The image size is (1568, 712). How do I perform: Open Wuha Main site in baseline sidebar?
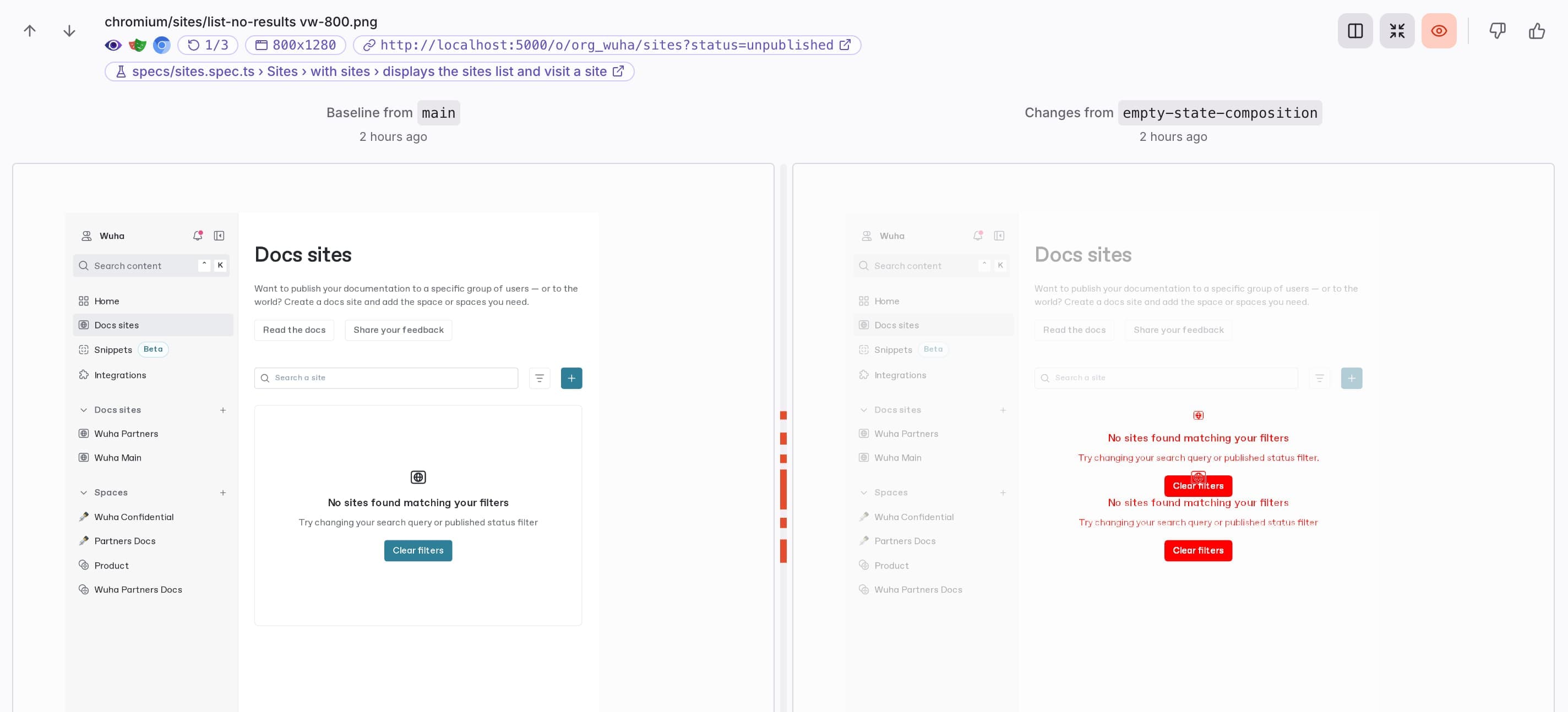[x=153, y=458]
